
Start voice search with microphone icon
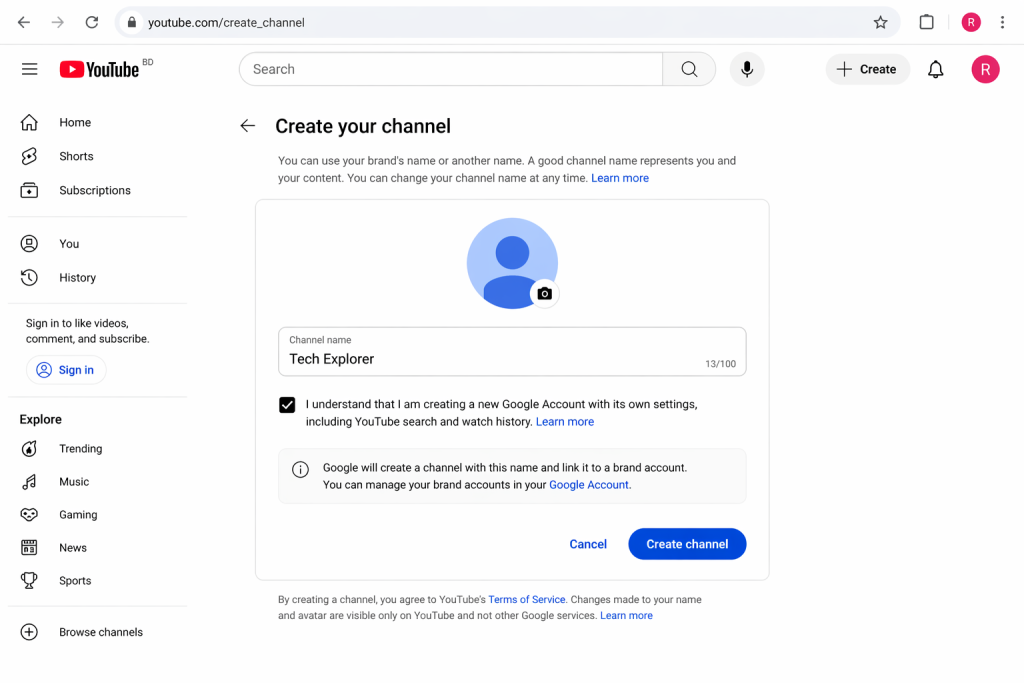pyautogui.click(x=746, y=69)
